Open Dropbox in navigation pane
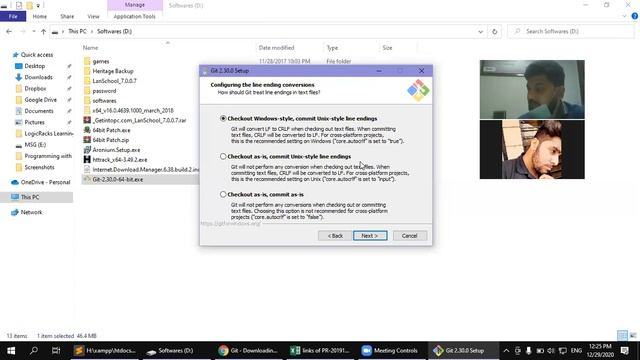The width and height of the screenshot is (640, 360). 35,88
